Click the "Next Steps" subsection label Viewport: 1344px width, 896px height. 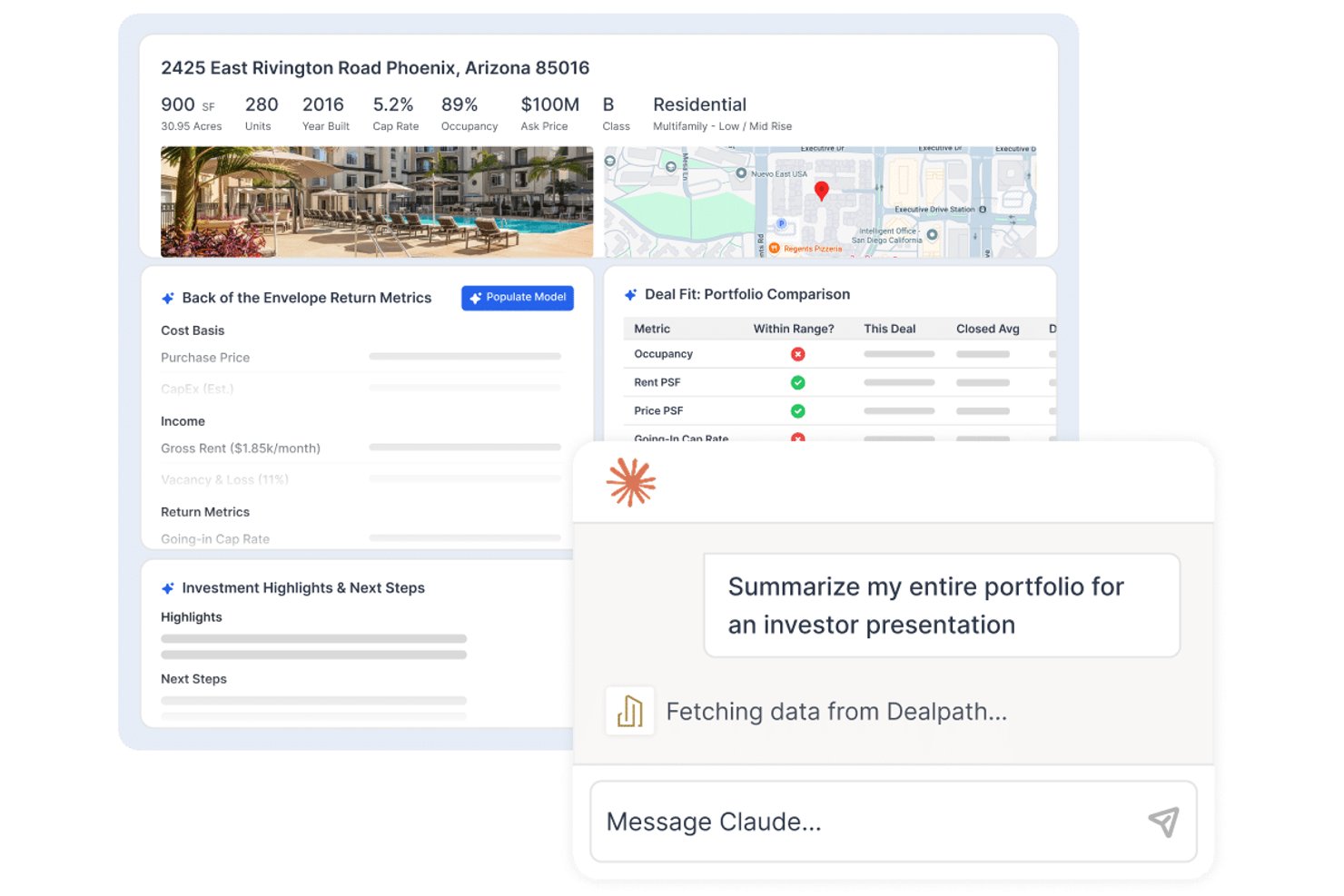pos(193,679)
